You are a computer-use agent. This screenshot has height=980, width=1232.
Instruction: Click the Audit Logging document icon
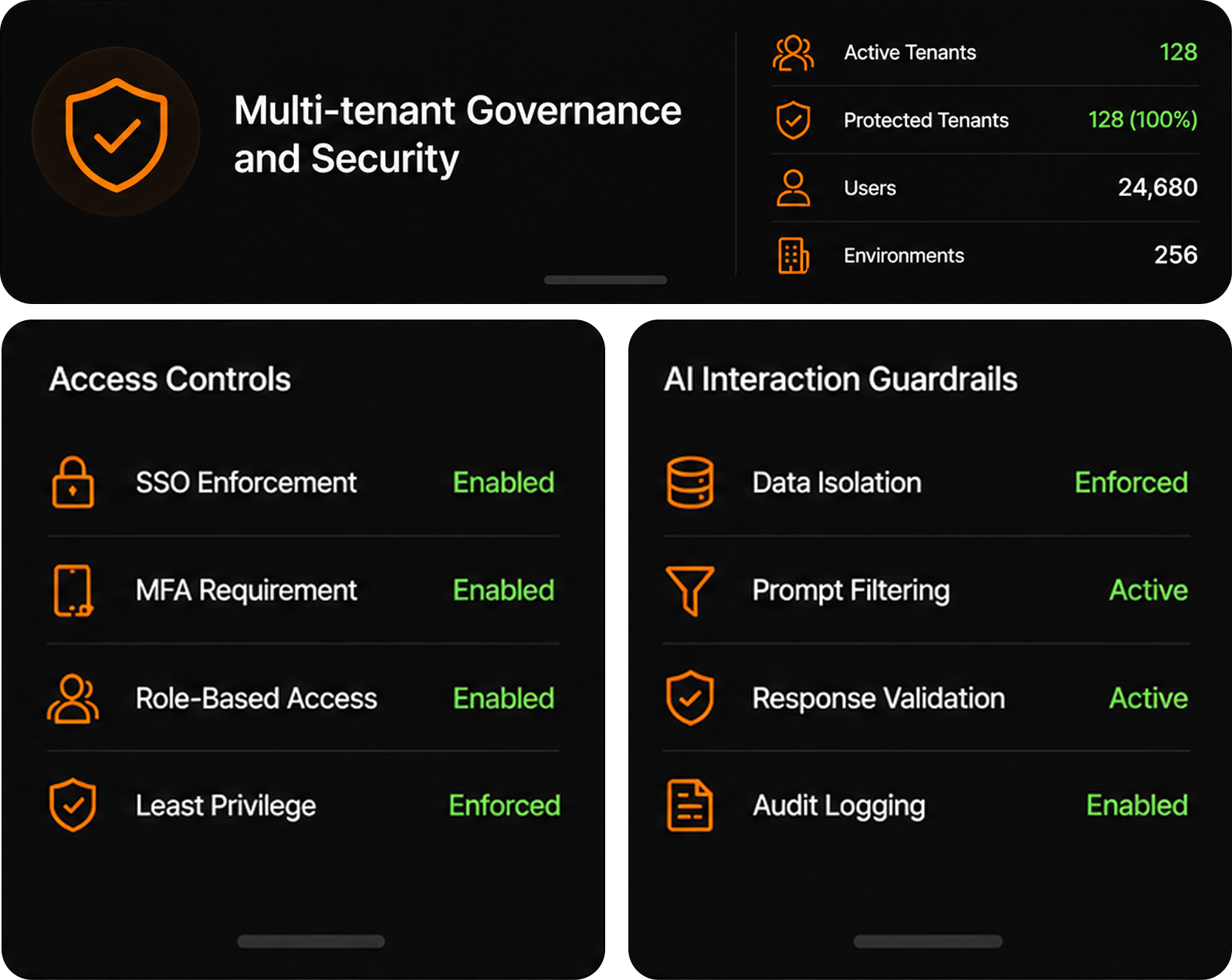[689, 805]
